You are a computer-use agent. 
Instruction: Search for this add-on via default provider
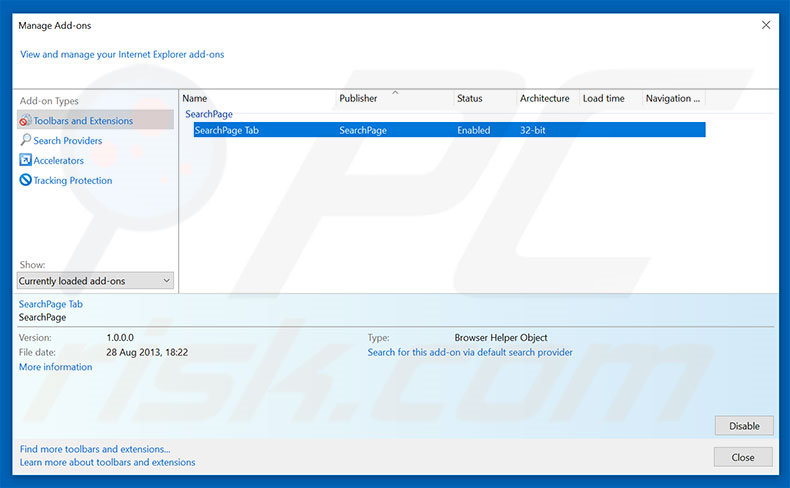(x=470, y=353)
